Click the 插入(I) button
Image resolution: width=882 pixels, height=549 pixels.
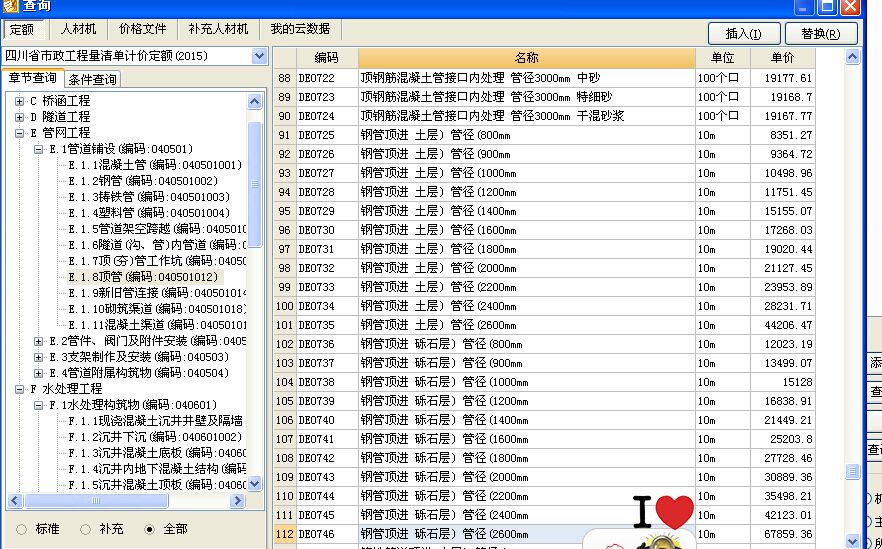tap(744, 34)
